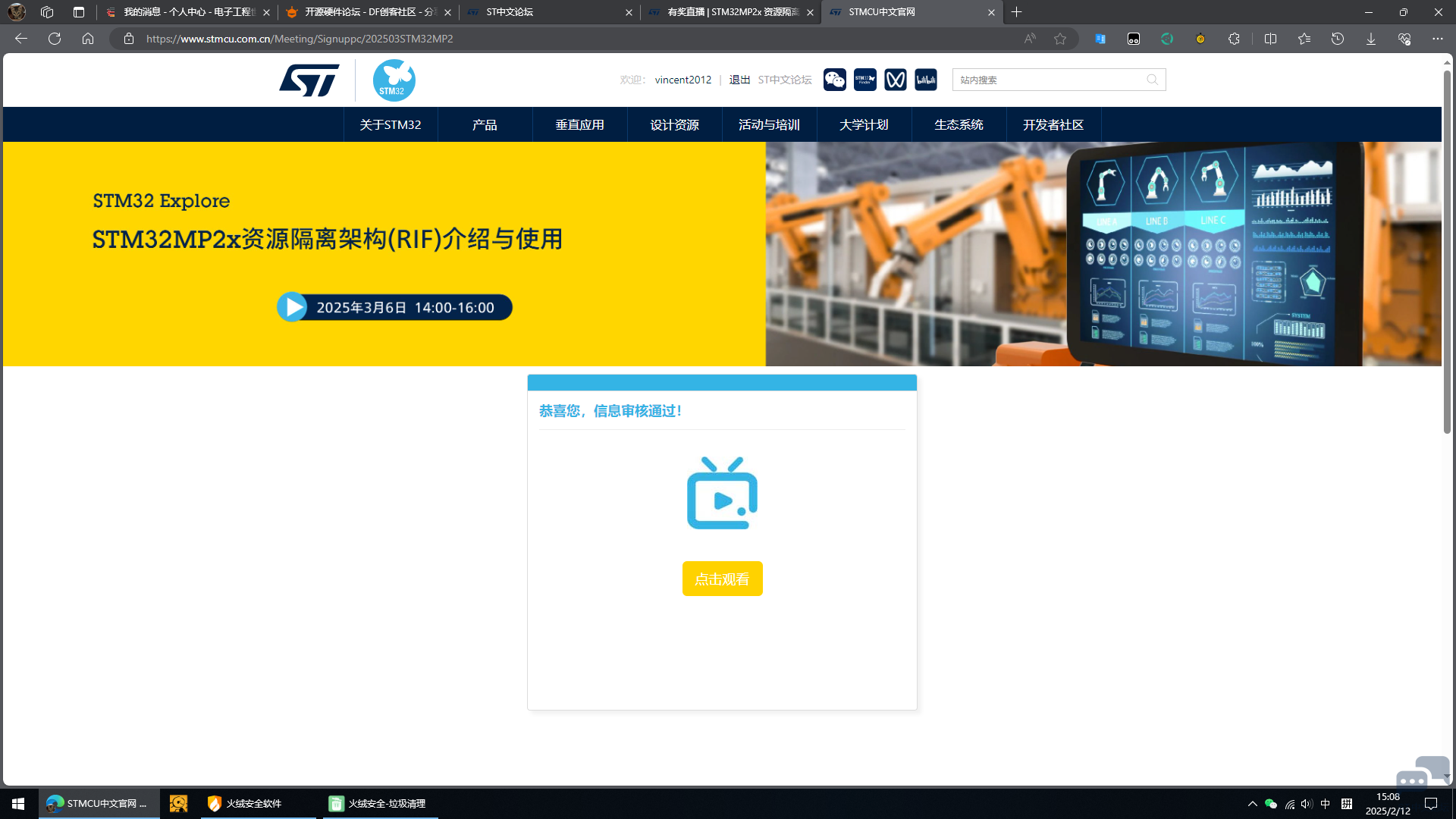This screenshot has height=819, width=1456.
Task: Open the tab actions menu icon
Action: 79,12
